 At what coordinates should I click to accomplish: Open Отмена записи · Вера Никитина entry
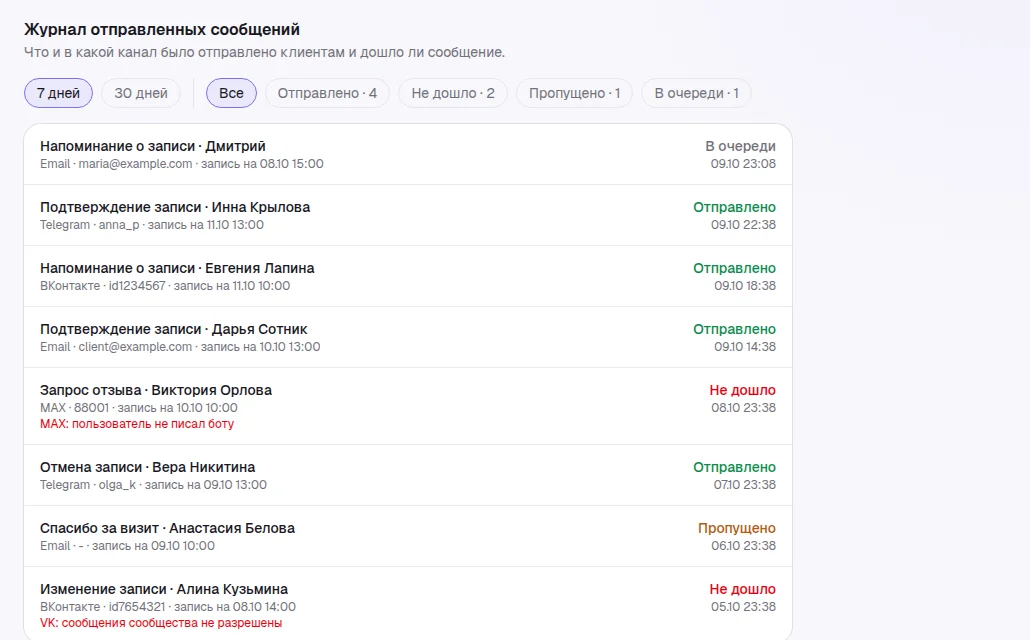[408, 476]
